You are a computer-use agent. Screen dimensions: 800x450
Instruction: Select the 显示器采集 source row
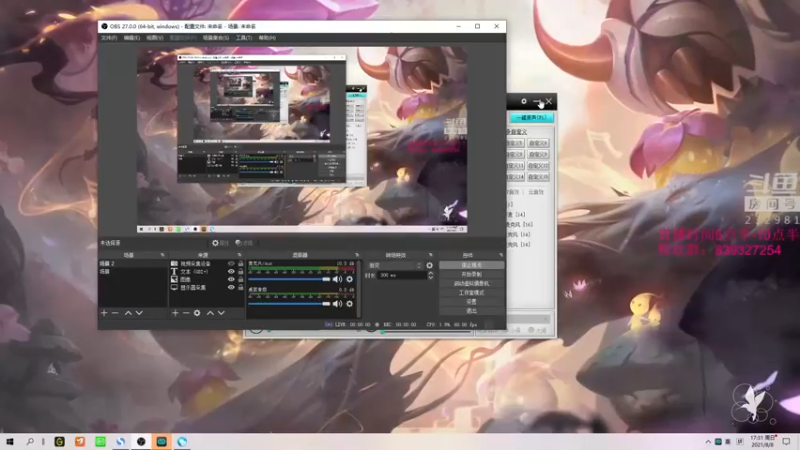pos(207,287)
